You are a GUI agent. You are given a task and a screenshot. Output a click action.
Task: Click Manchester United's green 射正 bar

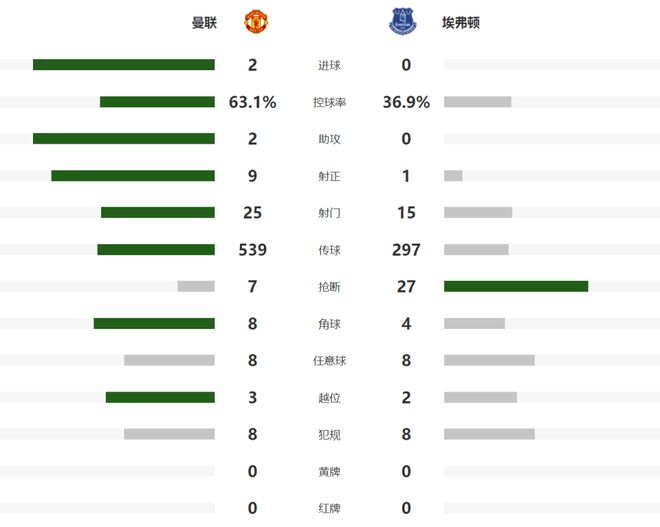pos(133,176)
